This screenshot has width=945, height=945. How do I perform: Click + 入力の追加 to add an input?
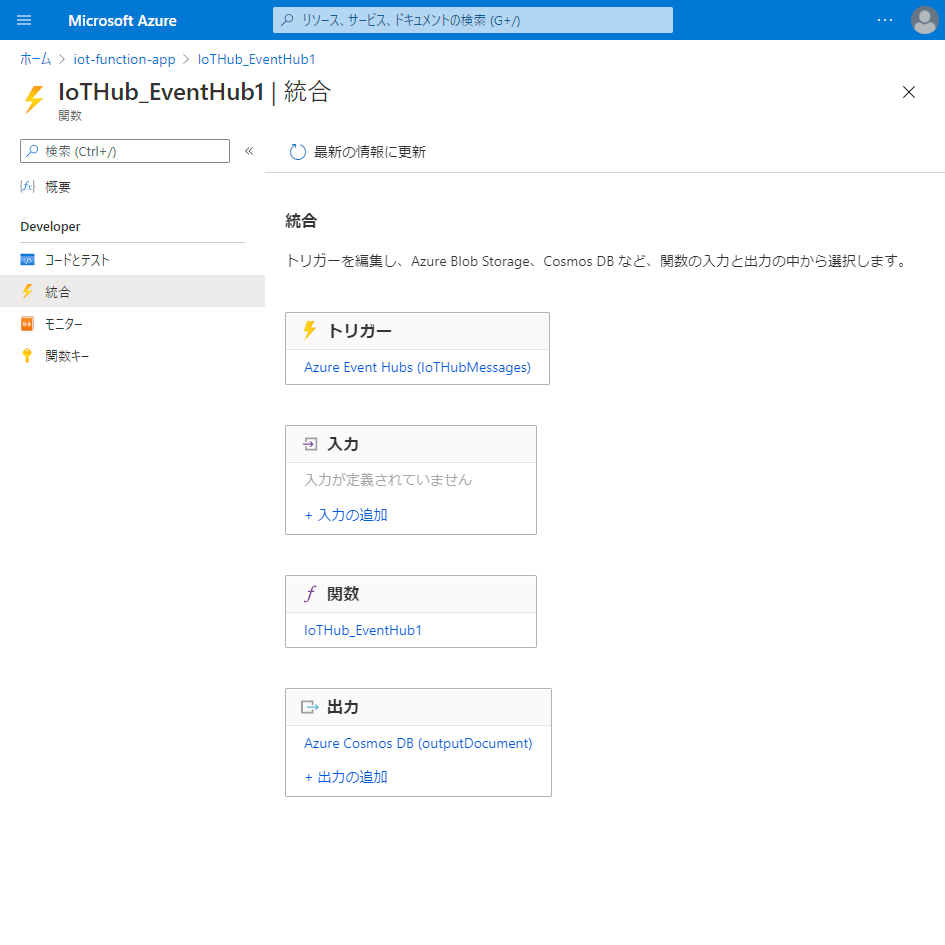[x=346, y=515]
